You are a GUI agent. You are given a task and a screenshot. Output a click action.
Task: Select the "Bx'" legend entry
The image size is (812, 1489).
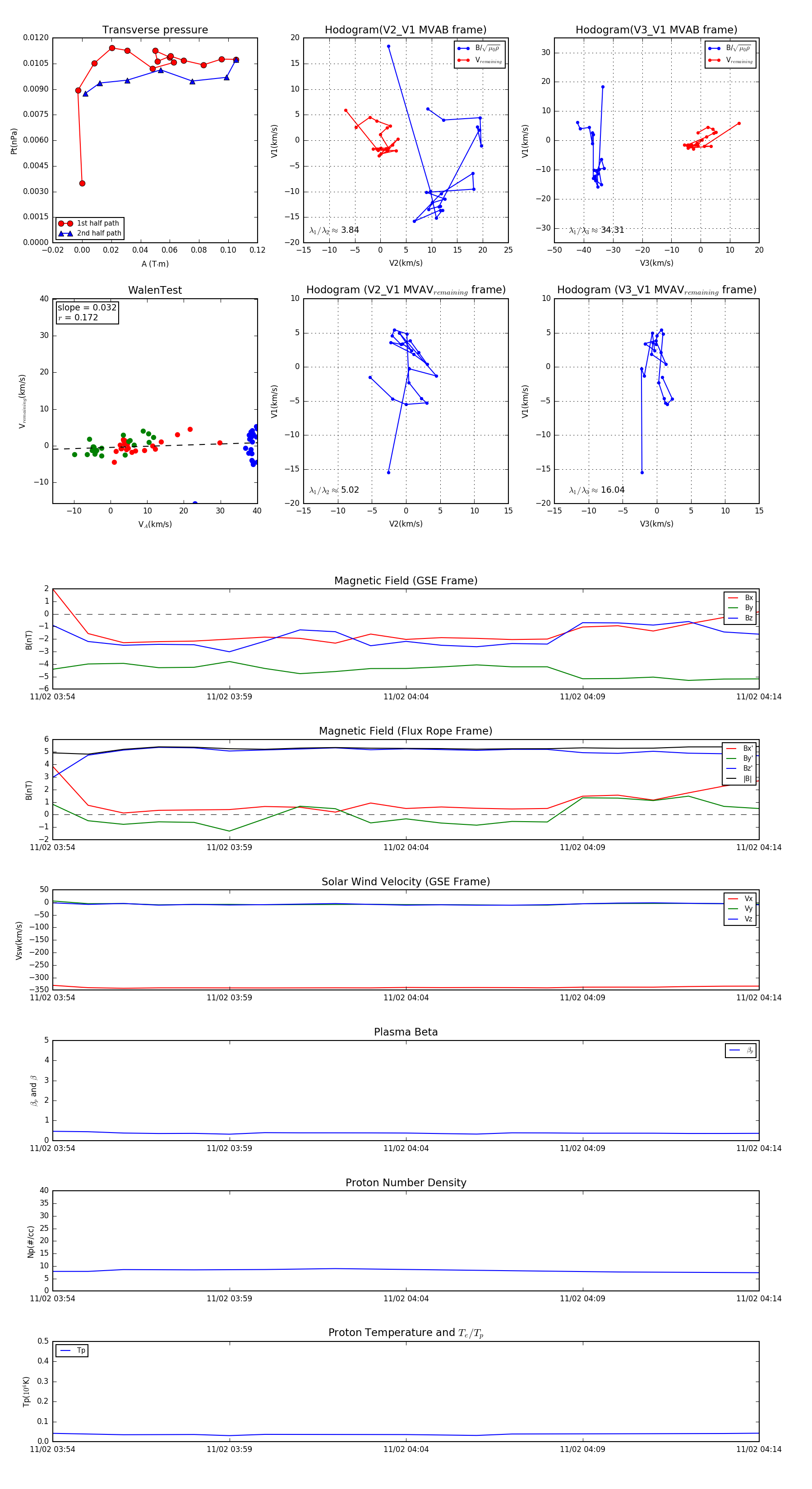point(740,749)
